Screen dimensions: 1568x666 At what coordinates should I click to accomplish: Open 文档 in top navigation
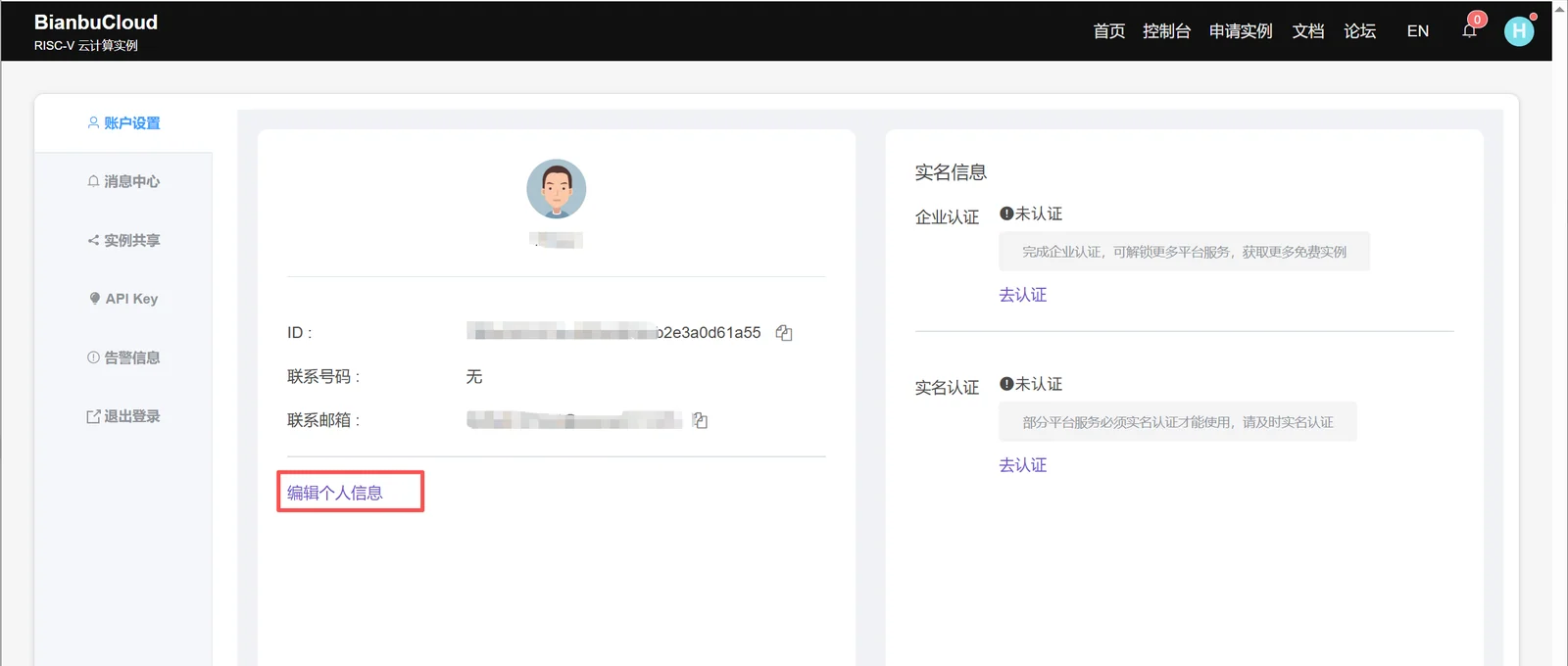[x=1308, y=31]
